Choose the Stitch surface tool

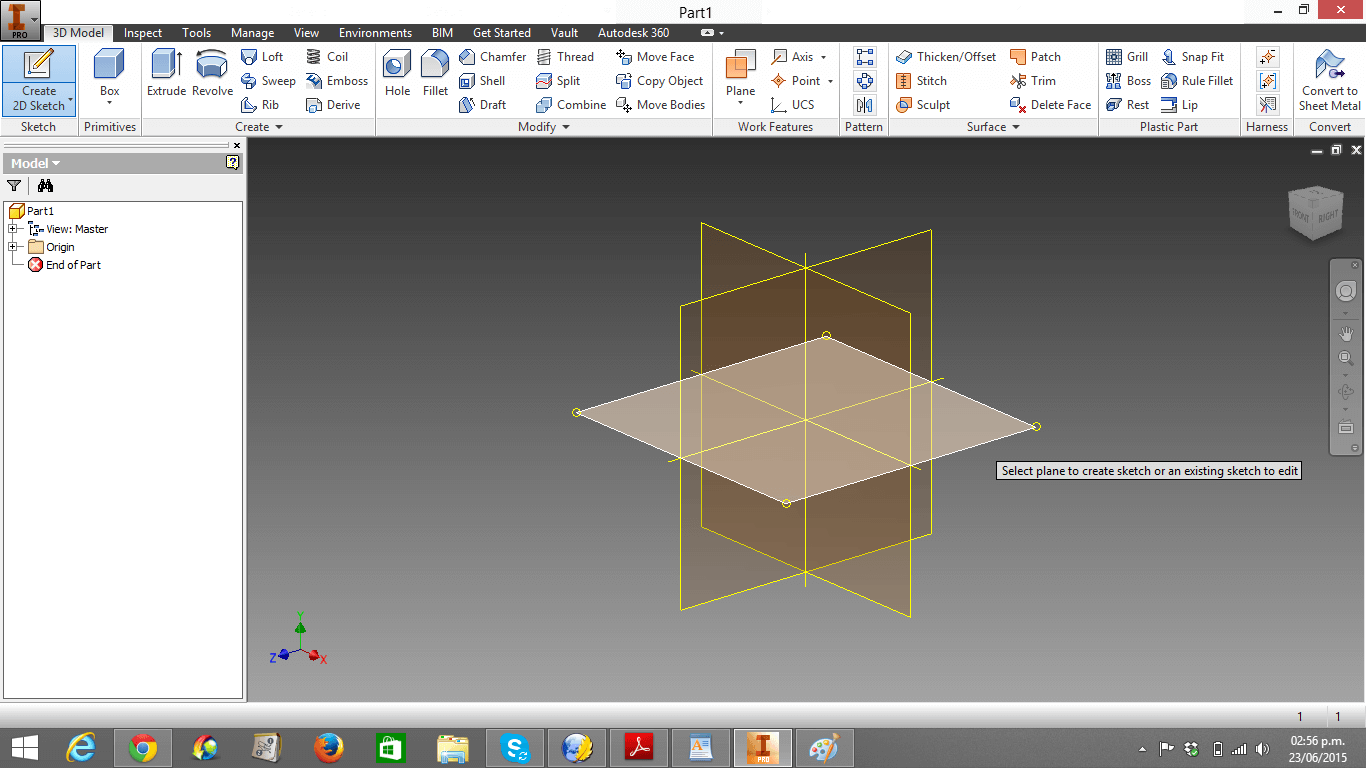(921, 81)
